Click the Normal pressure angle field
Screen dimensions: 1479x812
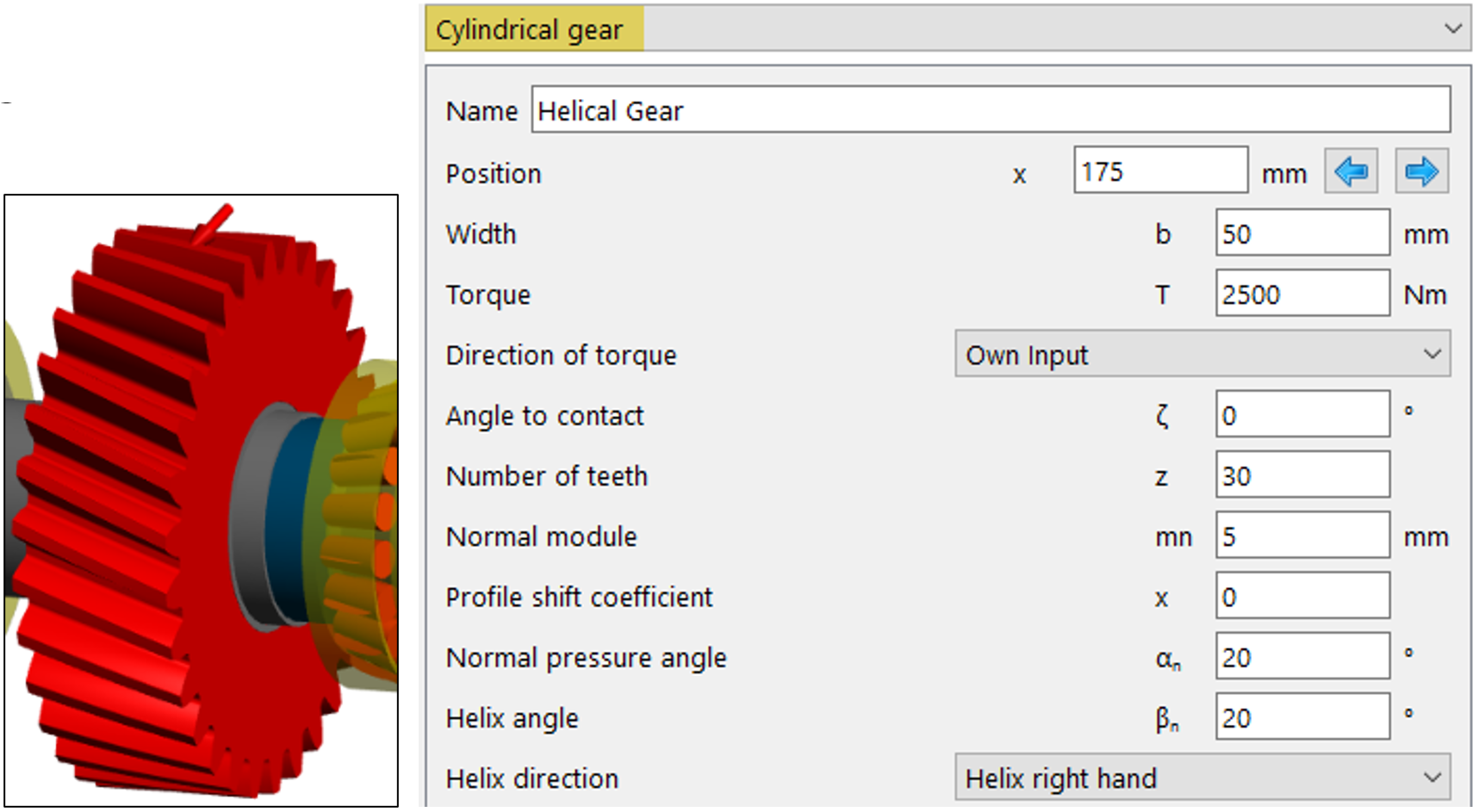point(1302,656)
